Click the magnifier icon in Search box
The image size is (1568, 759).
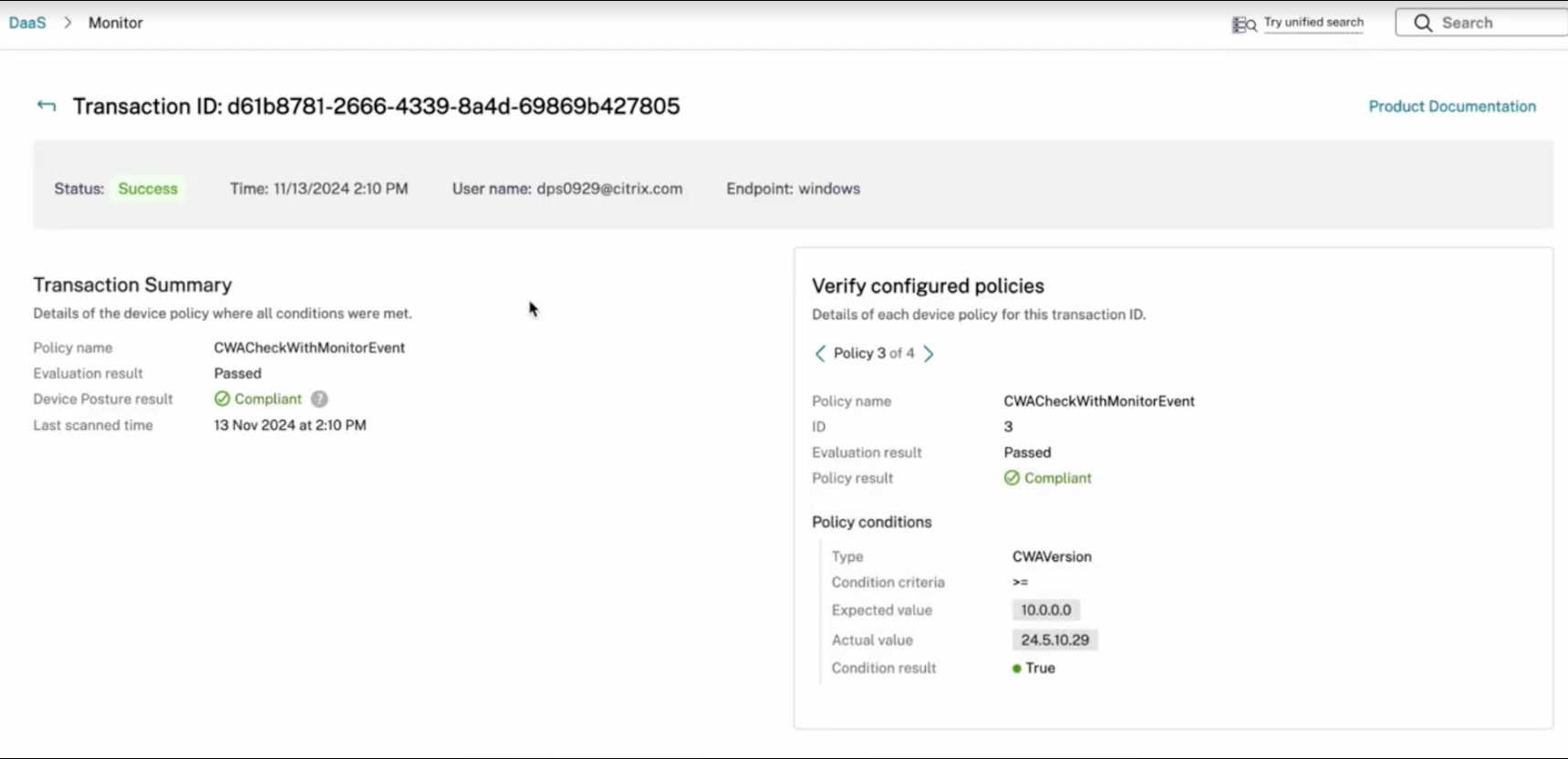(x=1422, y=23)
